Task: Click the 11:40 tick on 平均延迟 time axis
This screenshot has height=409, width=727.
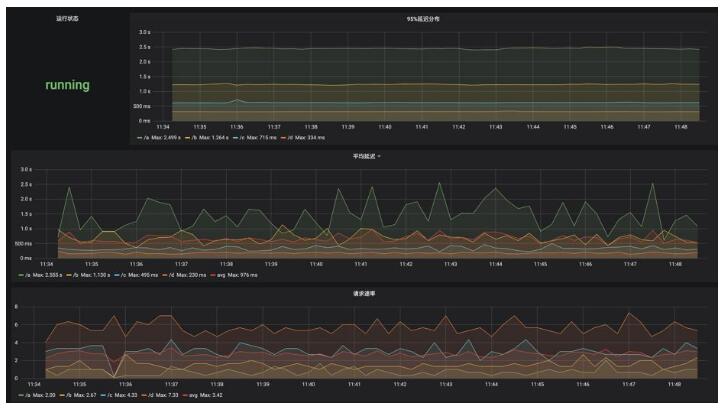Action: [x=316, y=264]
